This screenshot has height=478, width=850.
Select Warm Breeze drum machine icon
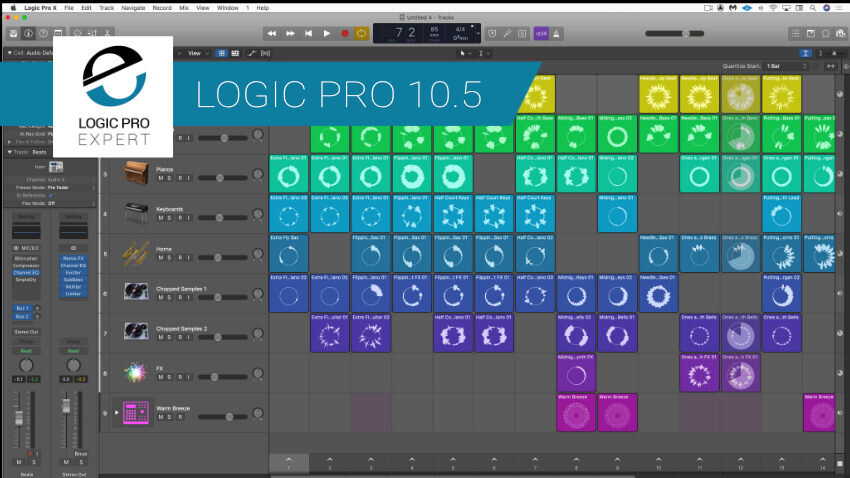click(x=136, y=413)
